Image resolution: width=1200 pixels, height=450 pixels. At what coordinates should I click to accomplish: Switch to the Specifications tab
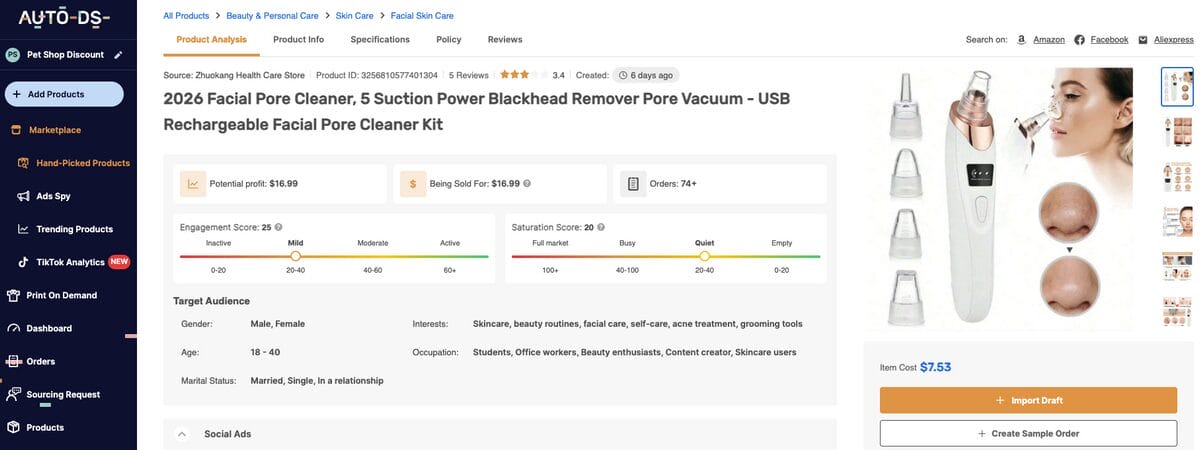click(380, 40)
